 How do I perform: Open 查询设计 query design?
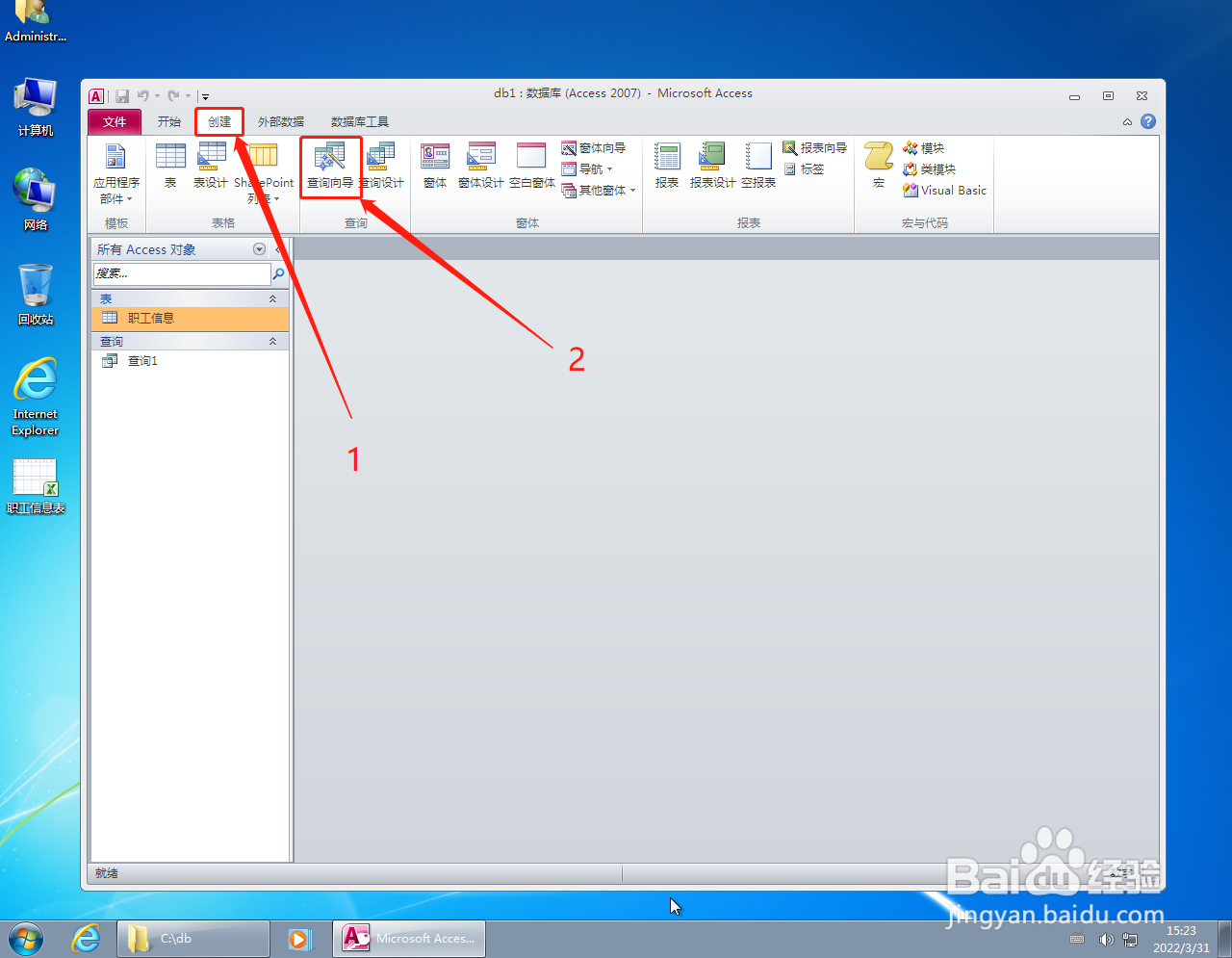pyautogui.click(x=382, y=166)
